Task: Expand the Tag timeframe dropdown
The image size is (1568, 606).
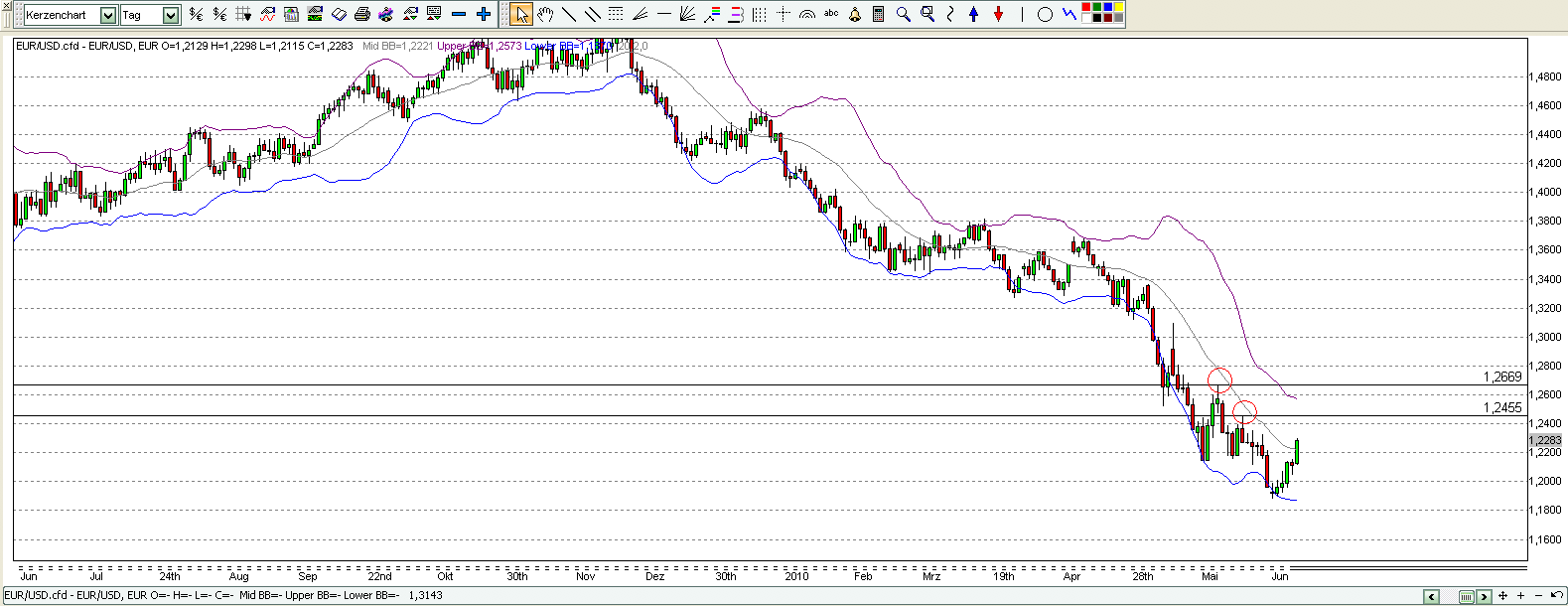Action: click(x=170, y=15)
